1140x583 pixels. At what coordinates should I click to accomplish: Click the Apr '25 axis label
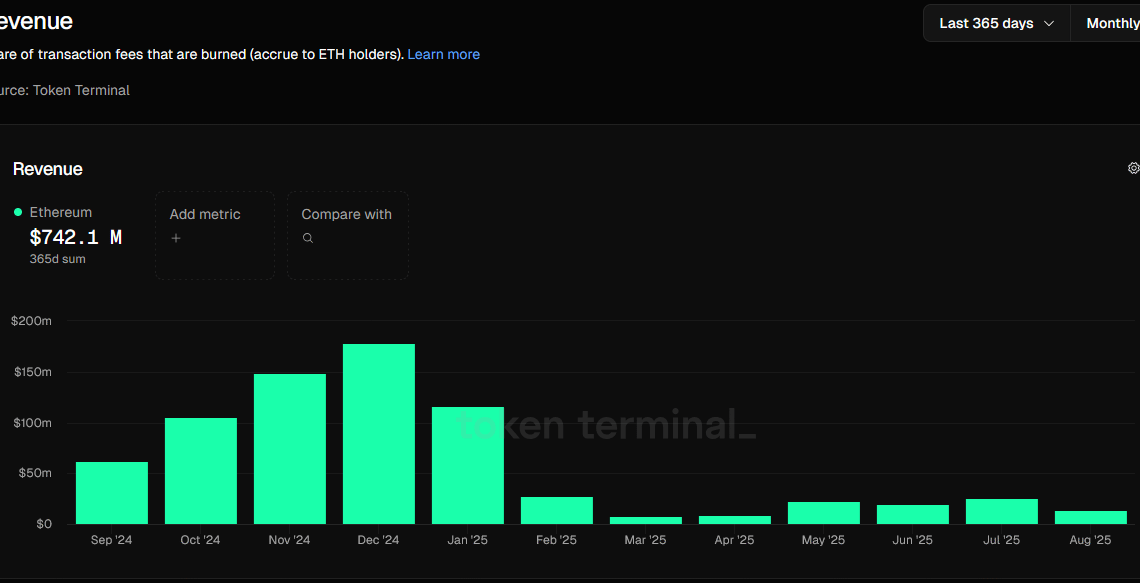tap(735, 540)
